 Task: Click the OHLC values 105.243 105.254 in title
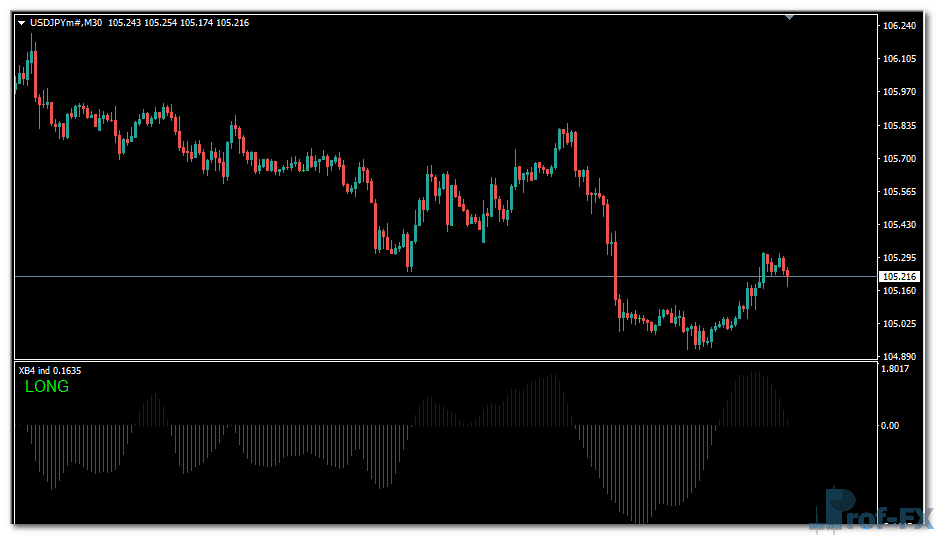pos(141,22)
